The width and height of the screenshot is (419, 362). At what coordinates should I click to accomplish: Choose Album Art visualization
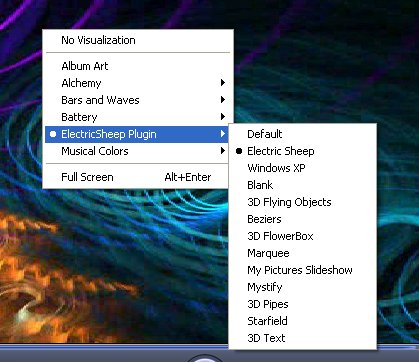(138, 66)
